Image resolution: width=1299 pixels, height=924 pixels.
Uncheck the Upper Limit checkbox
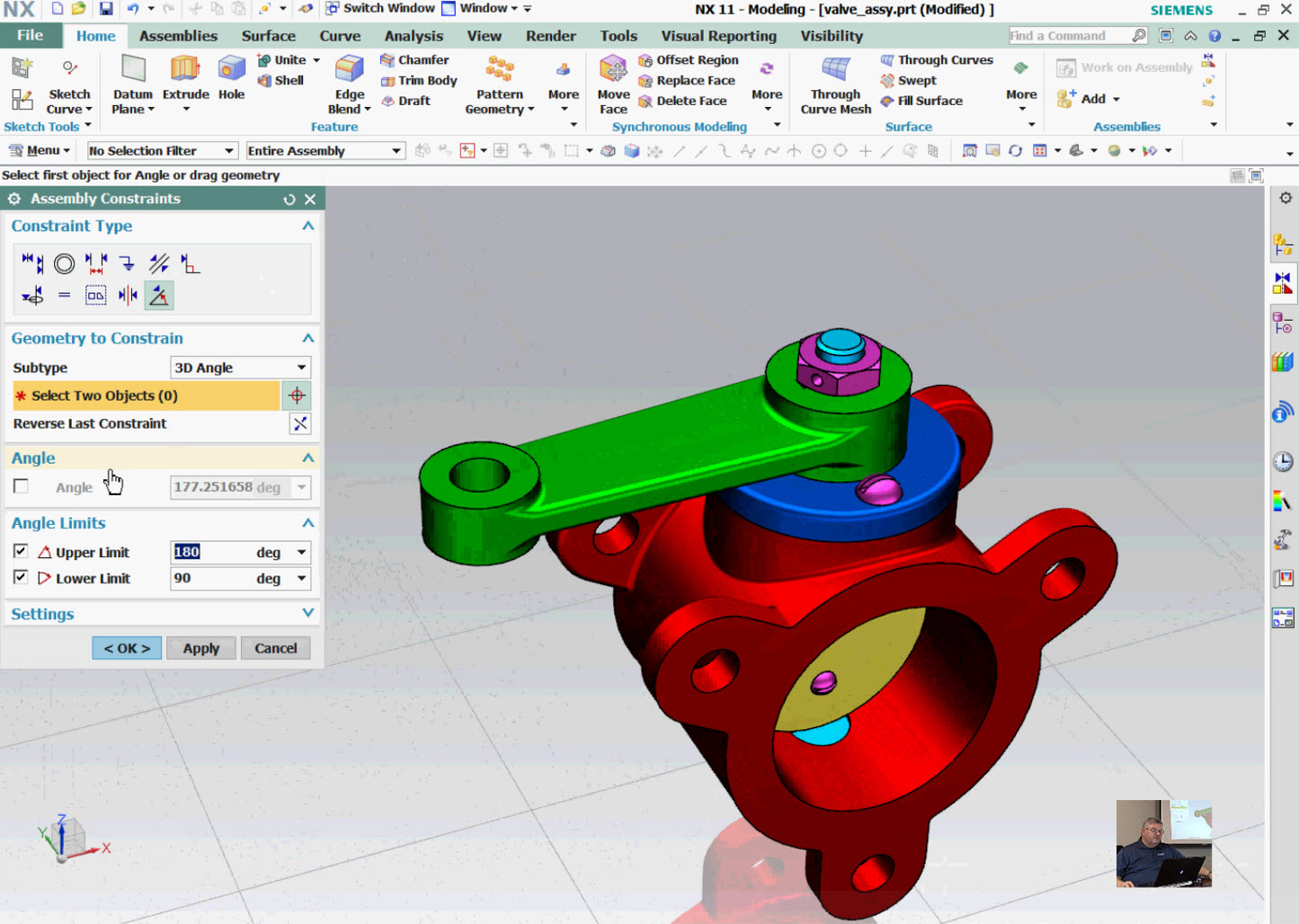point(21,551)
